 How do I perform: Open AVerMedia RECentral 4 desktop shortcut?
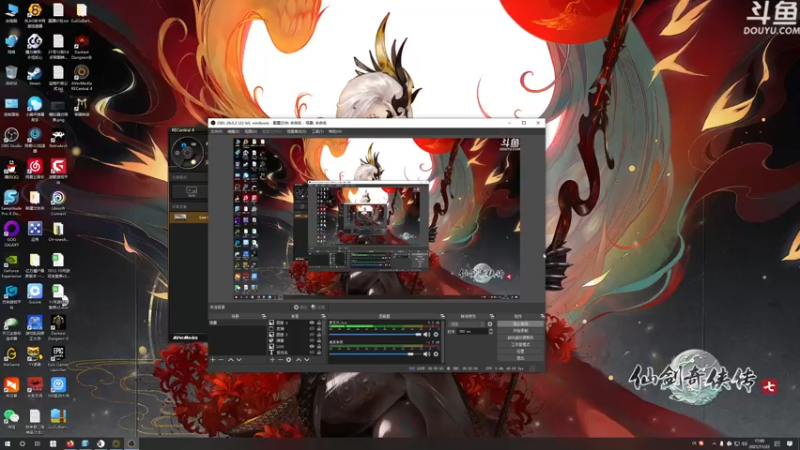[81, 77]
